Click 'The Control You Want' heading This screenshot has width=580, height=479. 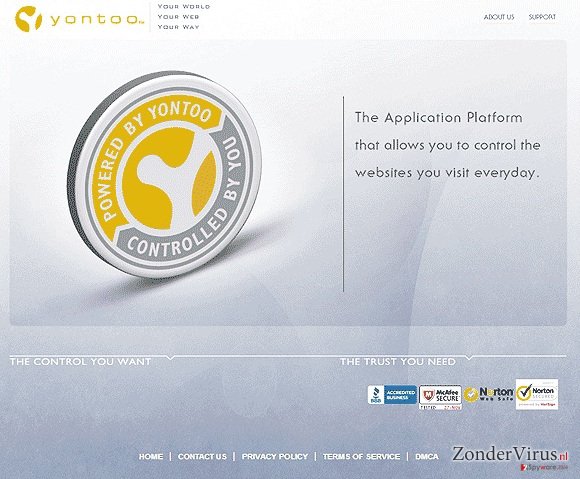pyautogui.click(x=80, y=361)
